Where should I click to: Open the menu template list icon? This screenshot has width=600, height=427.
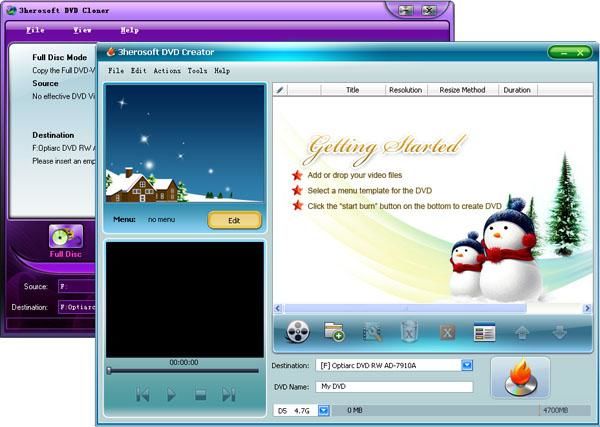[x=484, y=331]
